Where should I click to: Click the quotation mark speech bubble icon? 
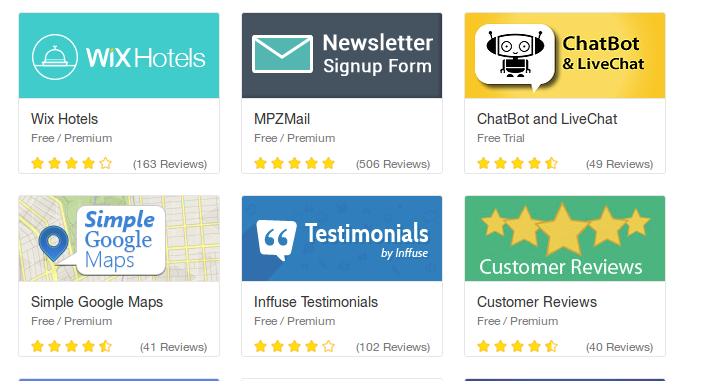(276, 240)
